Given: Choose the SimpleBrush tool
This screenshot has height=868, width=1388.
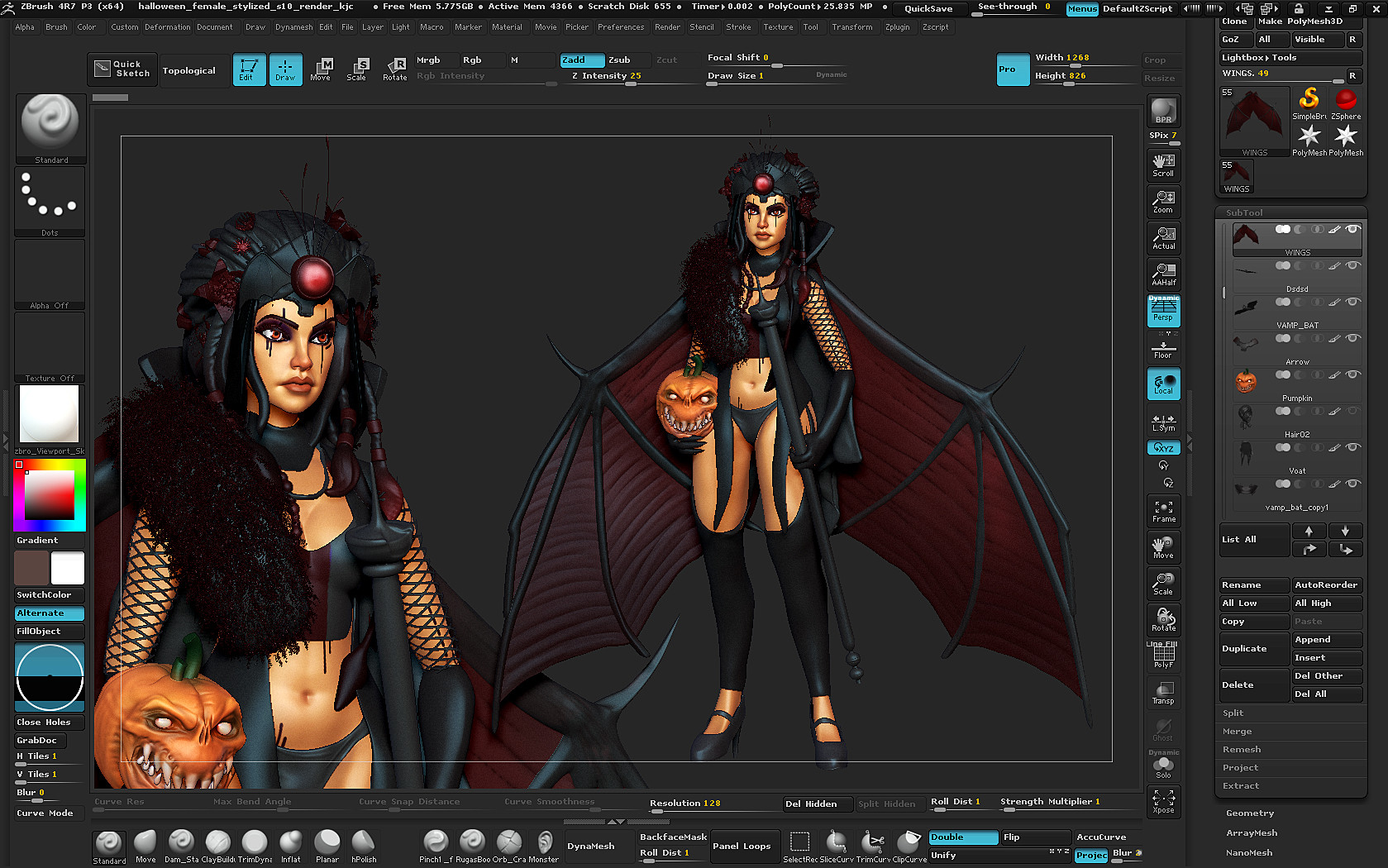Looking at the screenshot, I should 1309,103.
